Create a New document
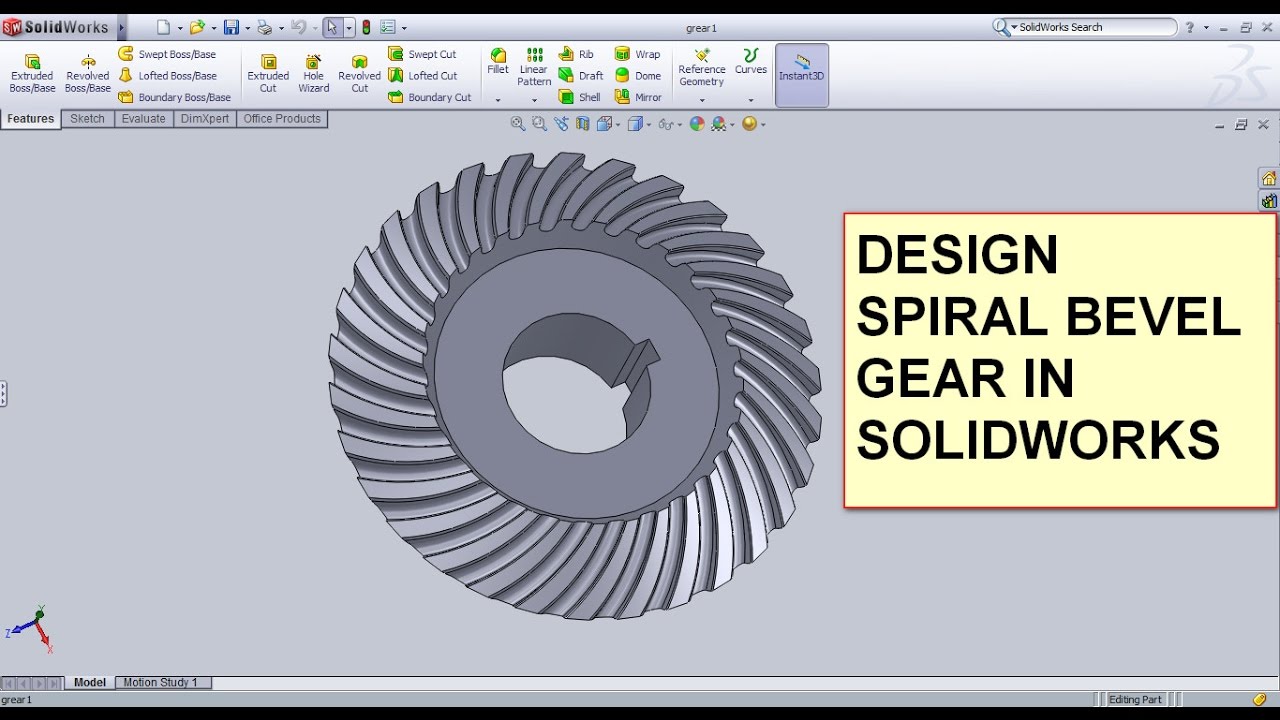This screenshot has height=720, width=1280. click(x=164, y=28)
